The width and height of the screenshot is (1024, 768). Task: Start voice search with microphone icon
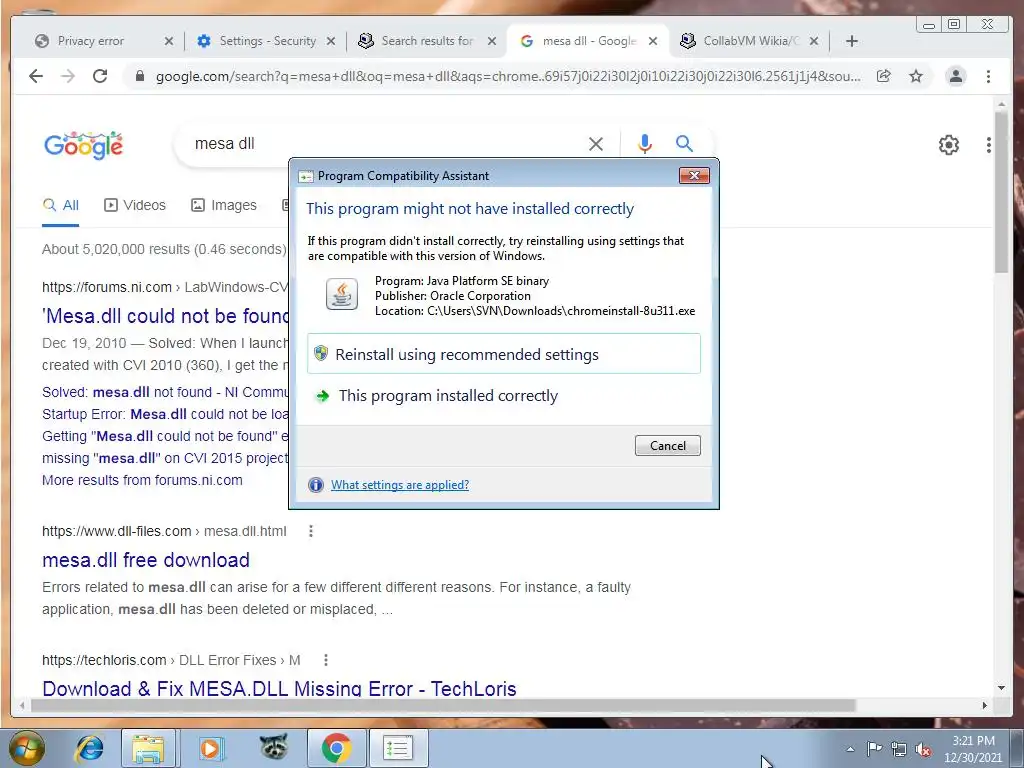pyautogui.click(x=645, y=144)
